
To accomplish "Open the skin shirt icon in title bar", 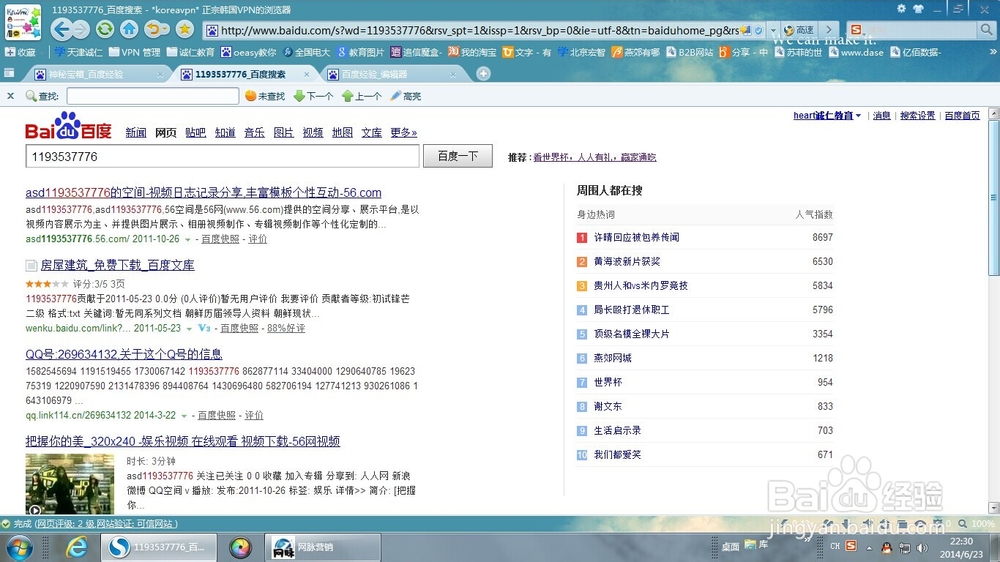I will 918,8.
